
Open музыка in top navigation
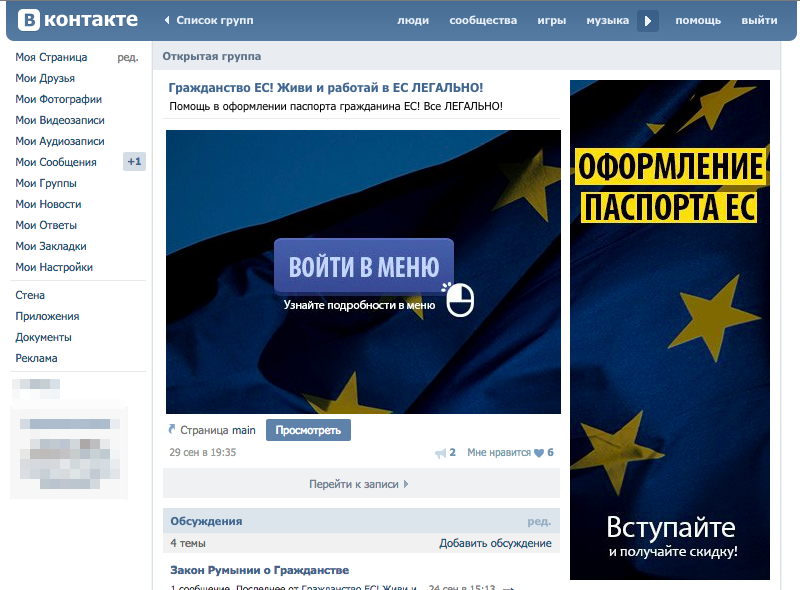tap(607, 21)
